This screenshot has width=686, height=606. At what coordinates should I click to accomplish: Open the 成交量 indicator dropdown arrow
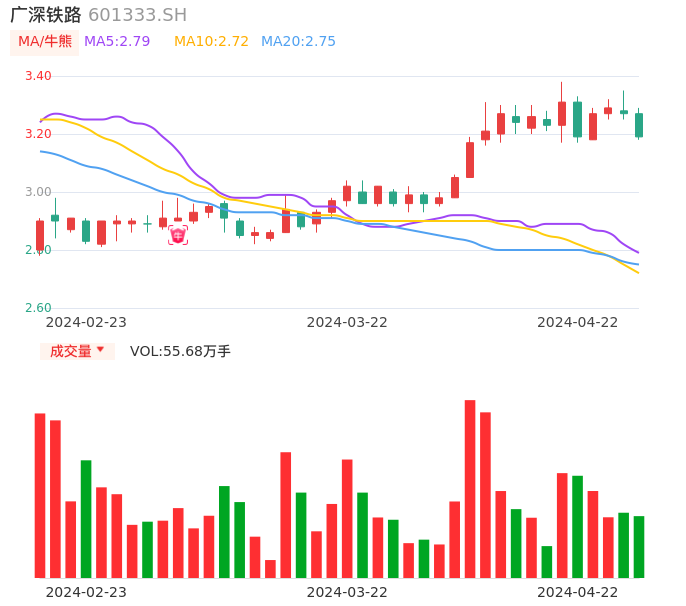tap(100, 350)
